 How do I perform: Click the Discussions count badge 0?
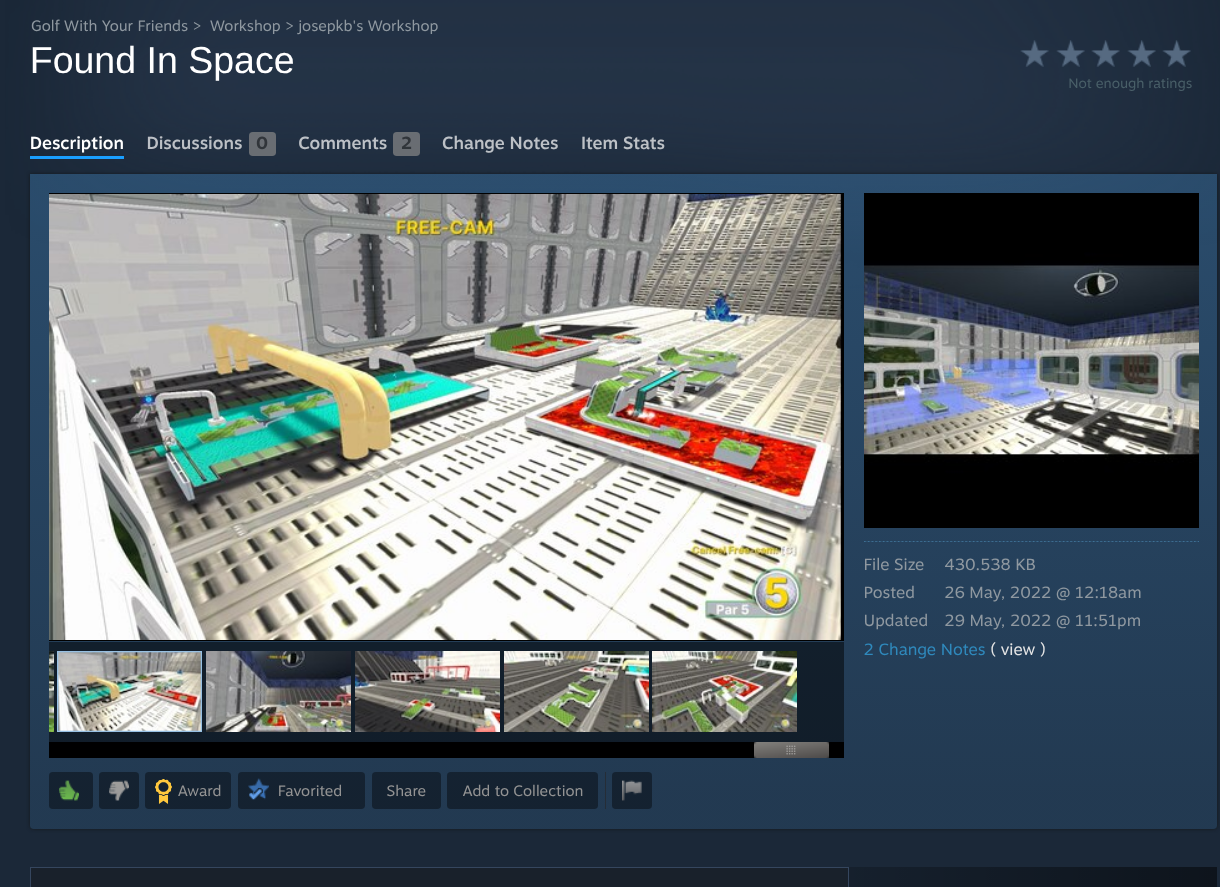click(x=262, y=143)
